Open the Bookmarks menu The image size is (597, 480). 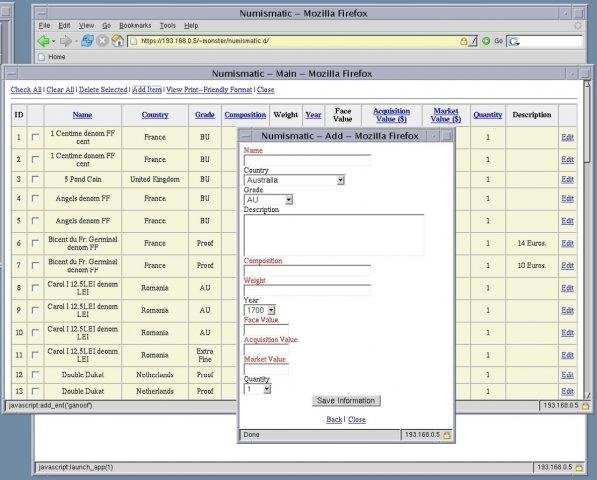pos(135,26)
